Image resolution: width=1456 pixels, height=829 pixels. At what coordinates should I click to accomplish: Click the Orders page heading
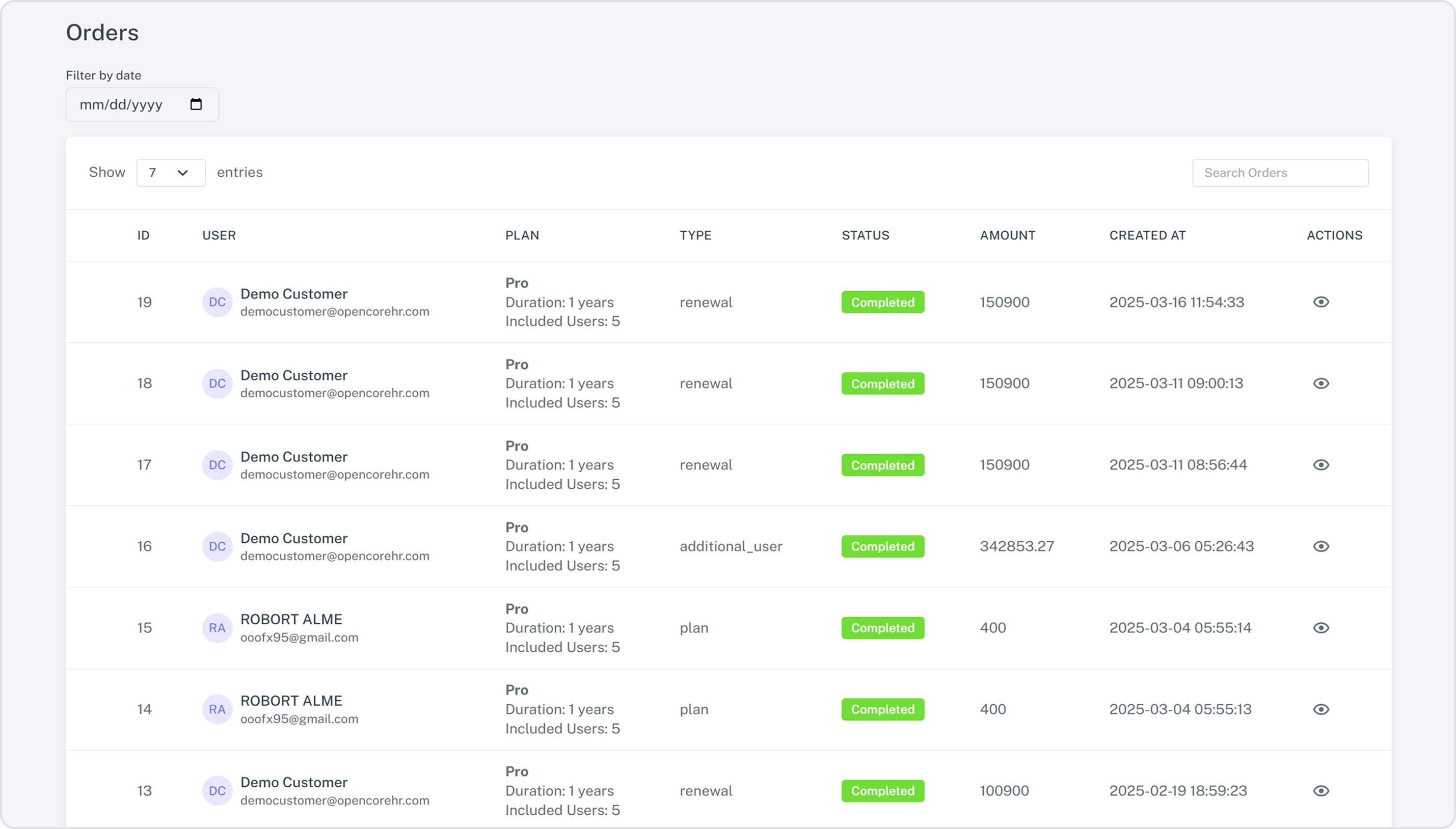(x=102, y=33)
